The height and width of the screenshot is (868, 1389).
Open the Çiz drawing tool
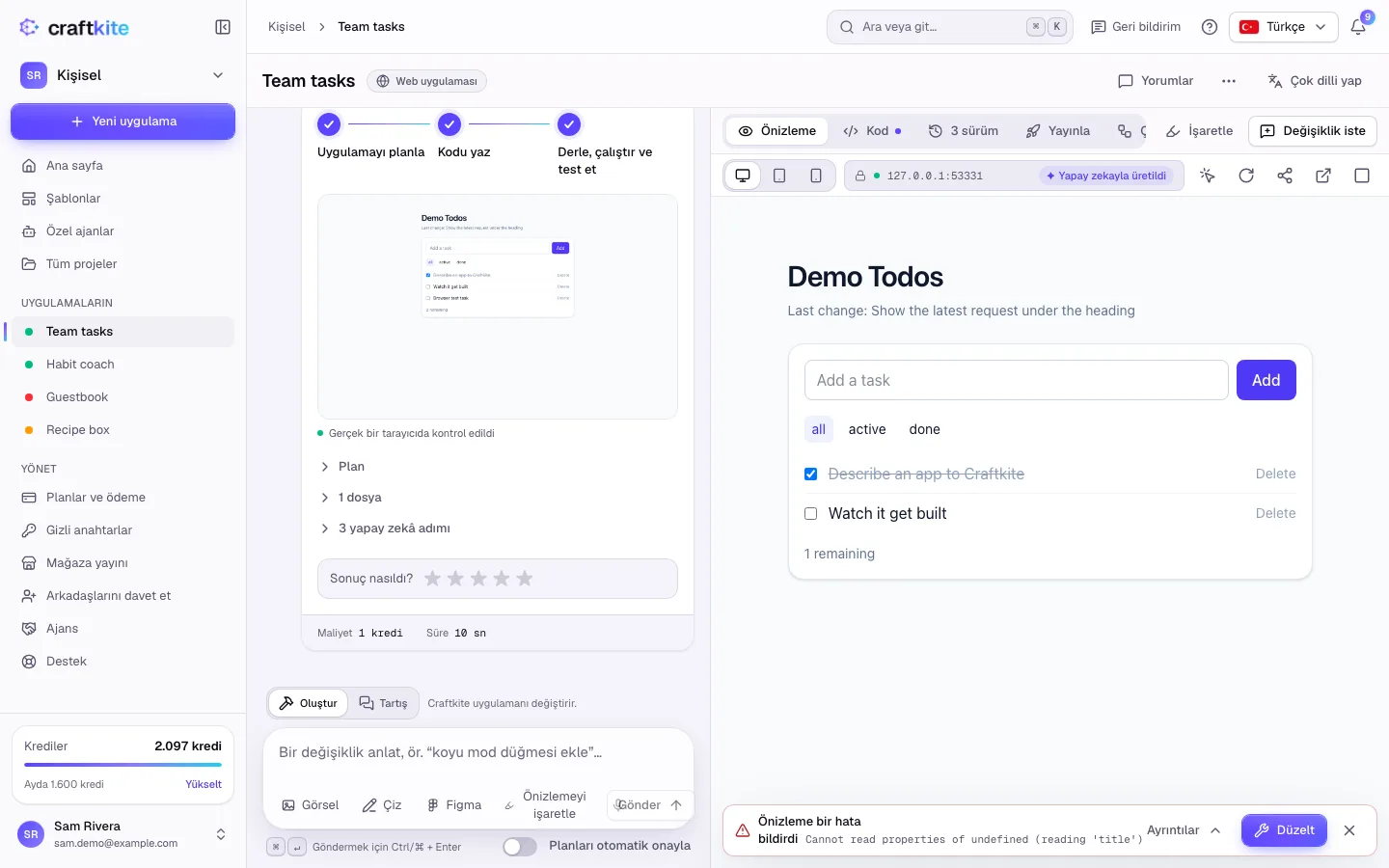point(382,805)
